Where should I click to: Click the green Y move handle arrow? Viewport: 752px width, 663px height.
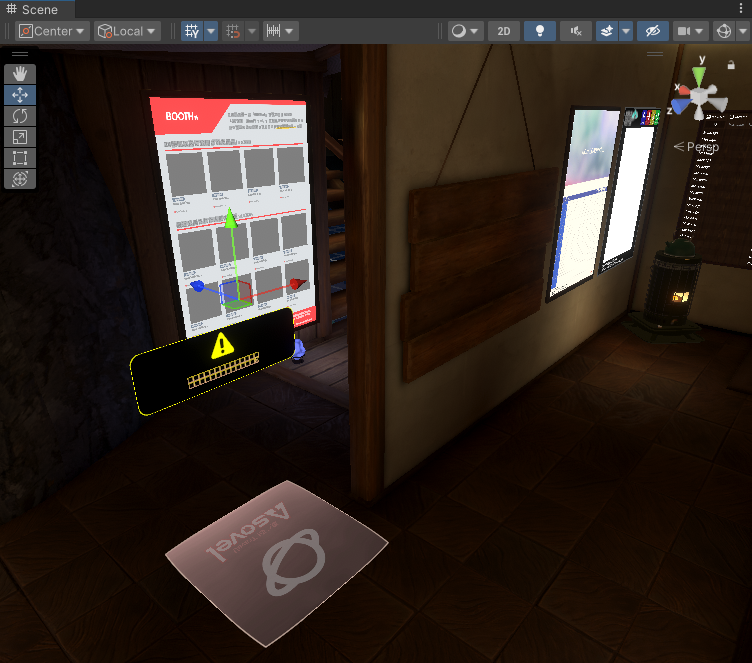231,217
